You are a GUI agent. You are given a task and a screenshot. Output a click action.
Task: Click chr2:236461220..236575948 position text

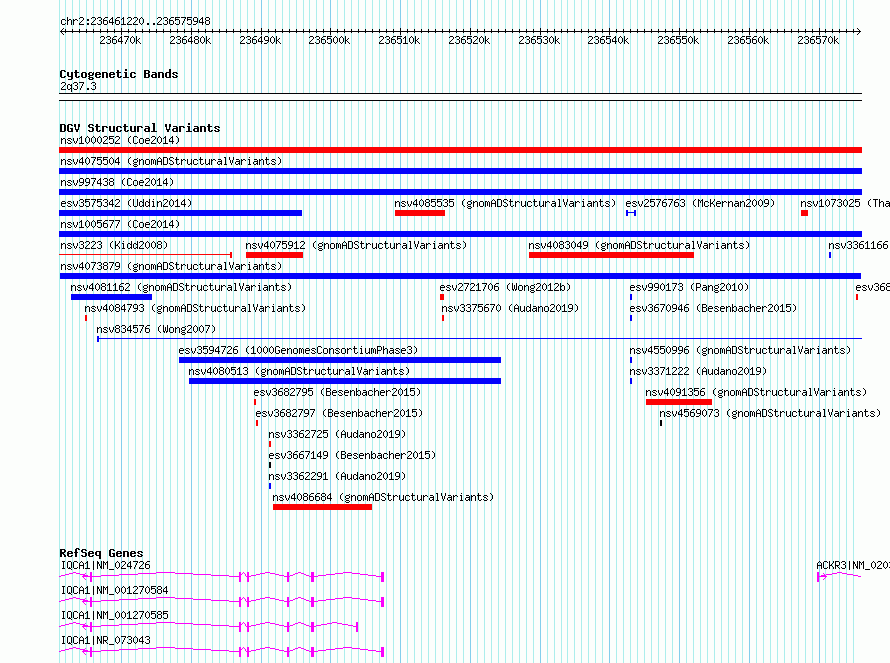point(135,21)
